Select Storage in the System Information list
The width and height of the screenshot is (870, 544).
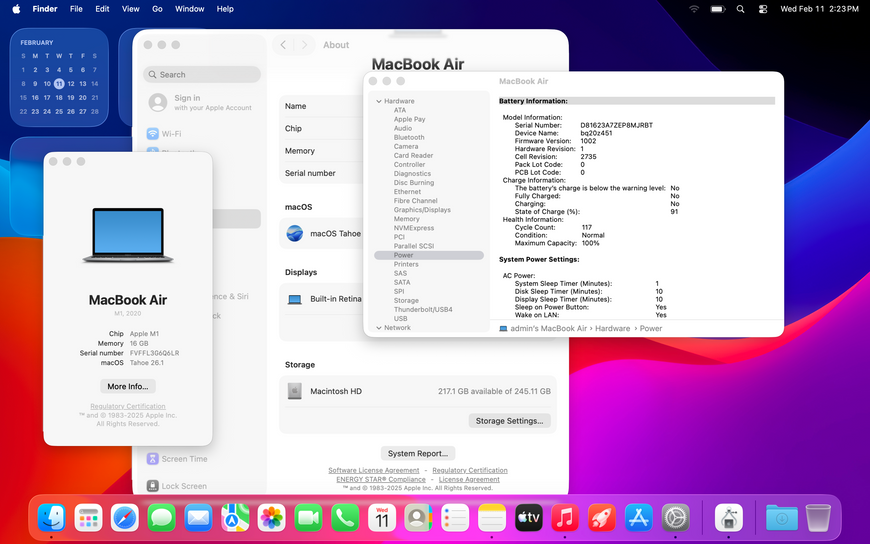click(406, 300)
